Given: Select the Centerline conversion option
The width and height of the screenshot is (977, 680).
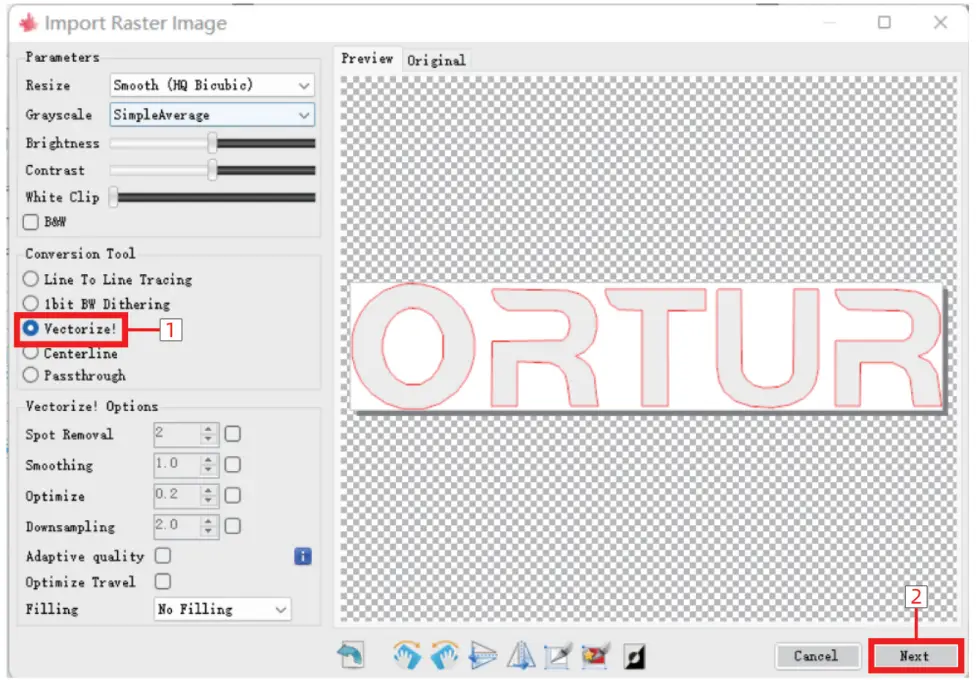Looking at the screenshot, I should 31,353.
